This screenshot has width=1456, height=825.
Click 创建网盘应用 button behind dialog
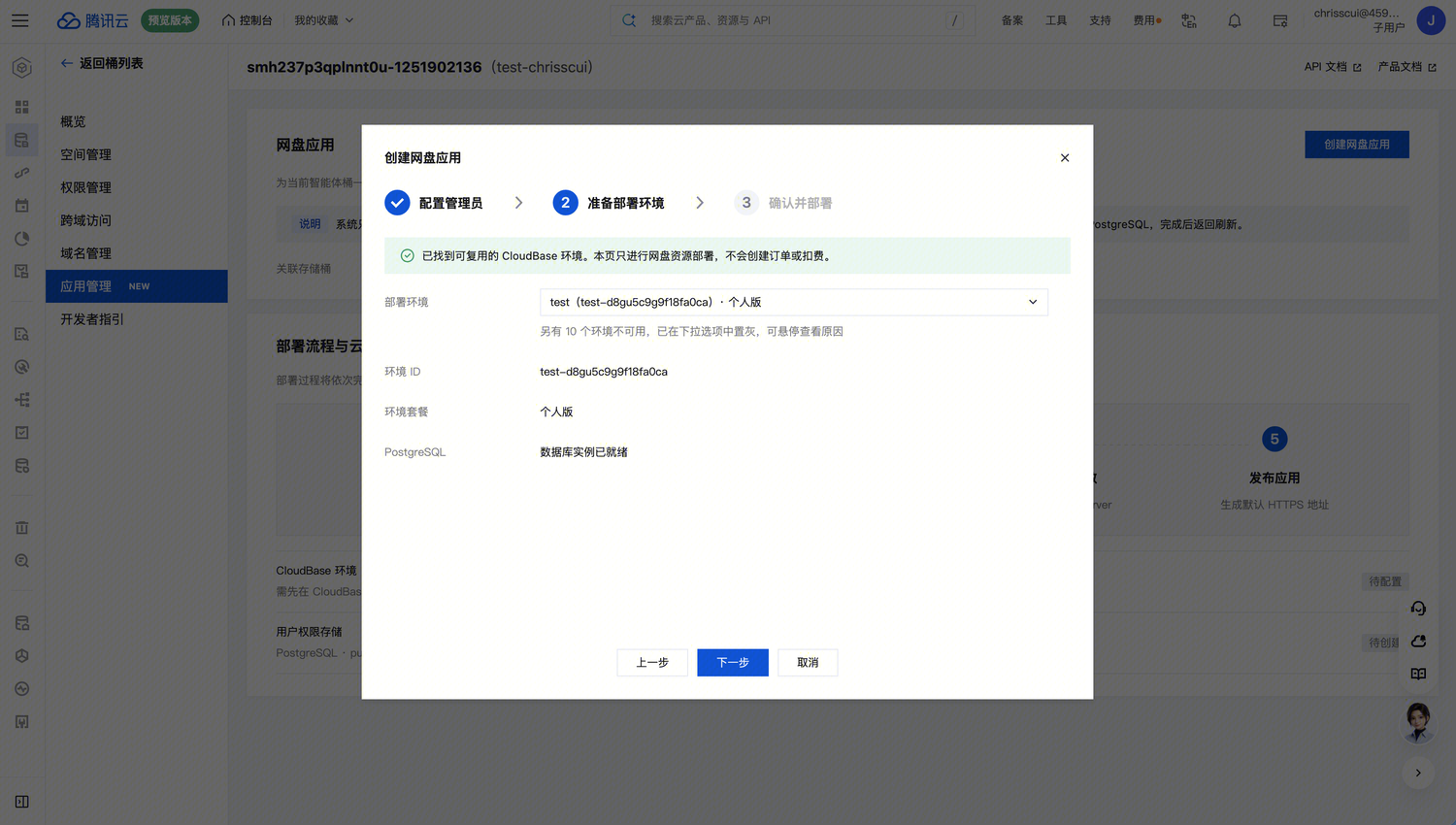(1357, 145)
